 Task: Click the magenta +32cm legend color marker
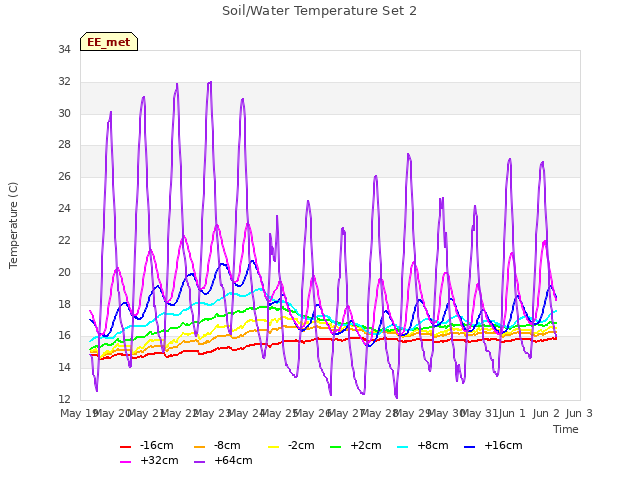[125, 462]
